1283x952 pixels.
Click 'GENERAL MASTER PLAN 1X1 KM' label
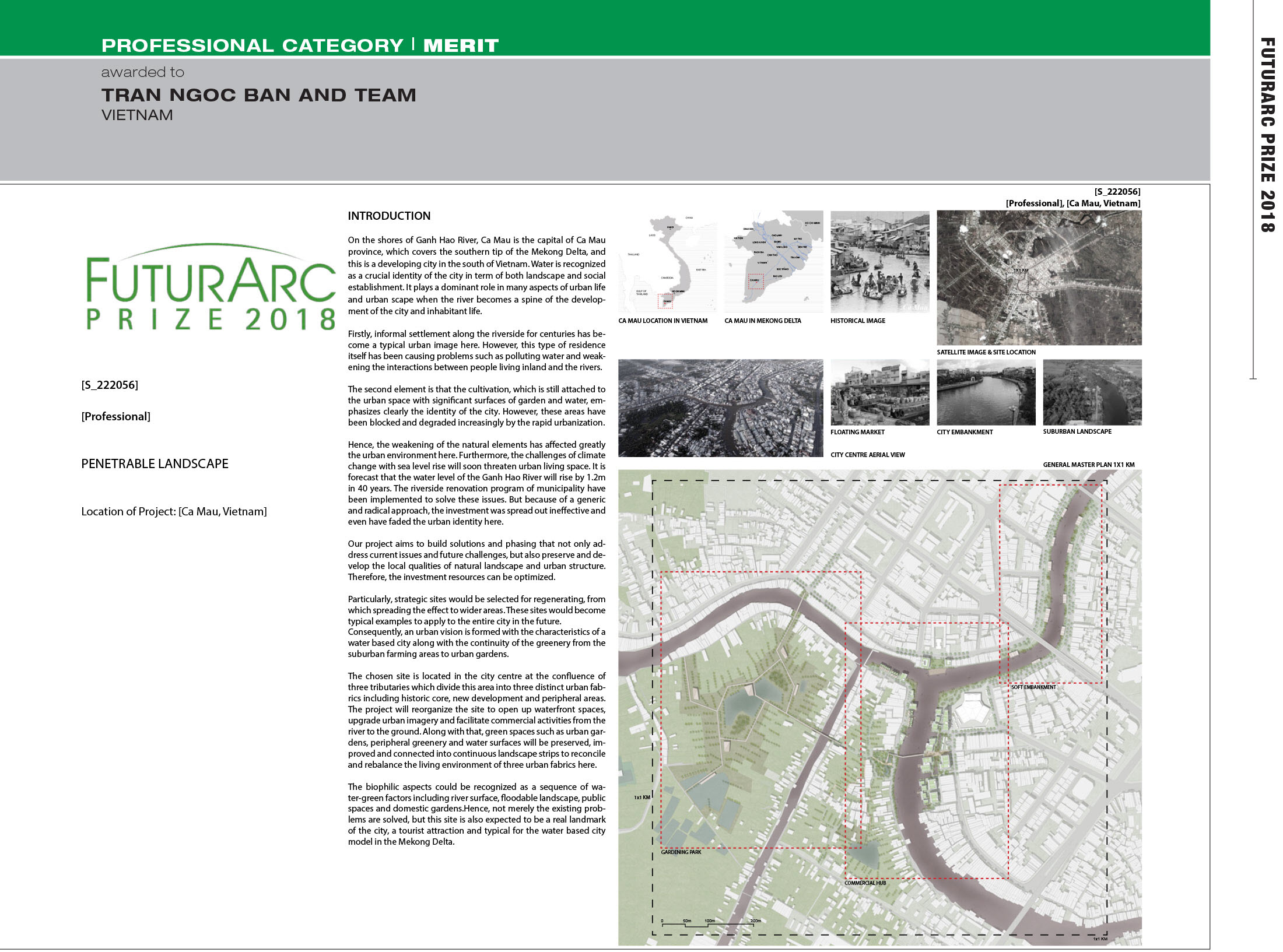point(1088,465)
